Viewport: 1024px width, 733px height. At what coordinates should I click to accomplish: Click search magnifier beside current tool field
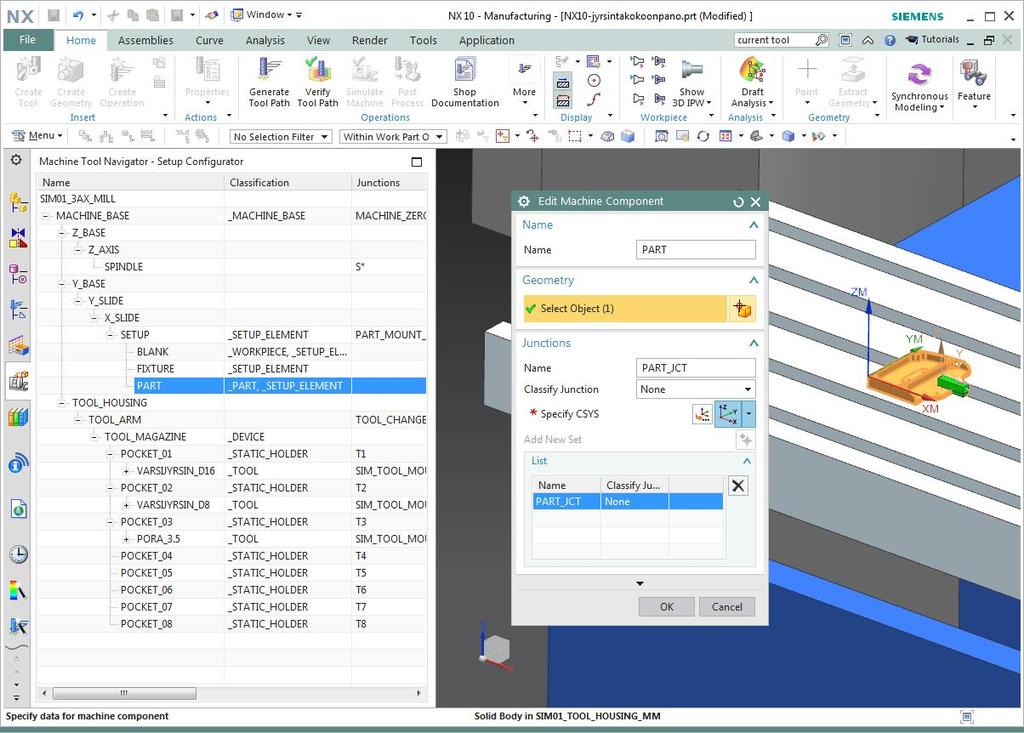pyautogui.click(x=822, y=40)
